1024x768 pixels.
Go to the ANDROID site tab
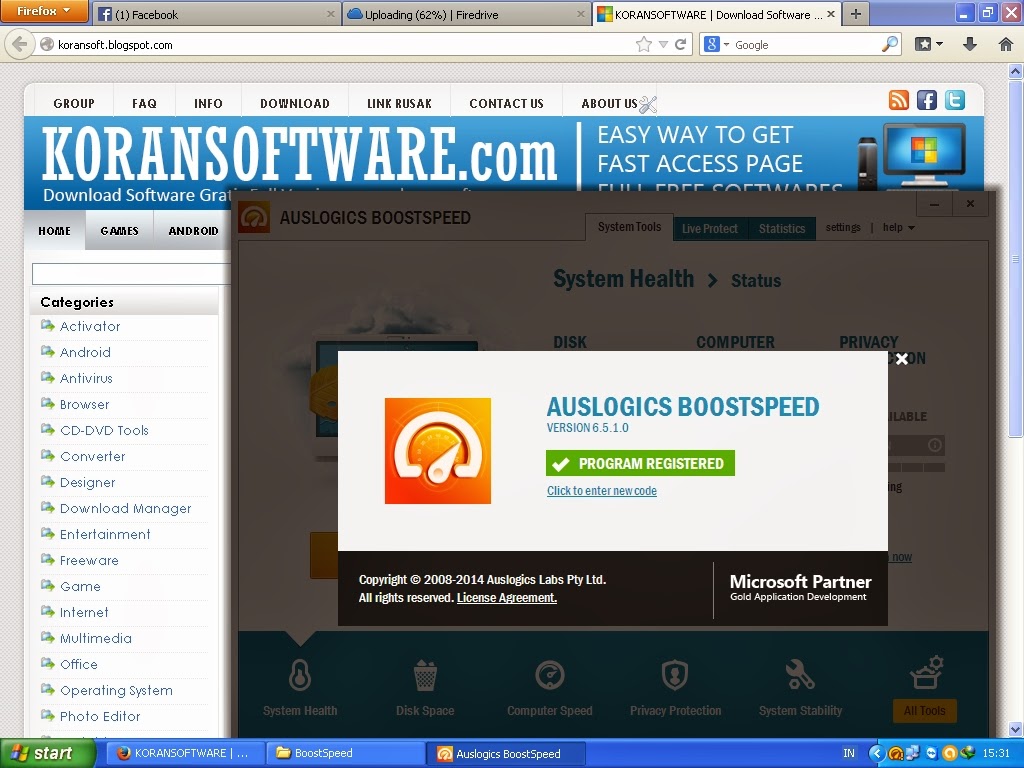[x=193, y=231]
